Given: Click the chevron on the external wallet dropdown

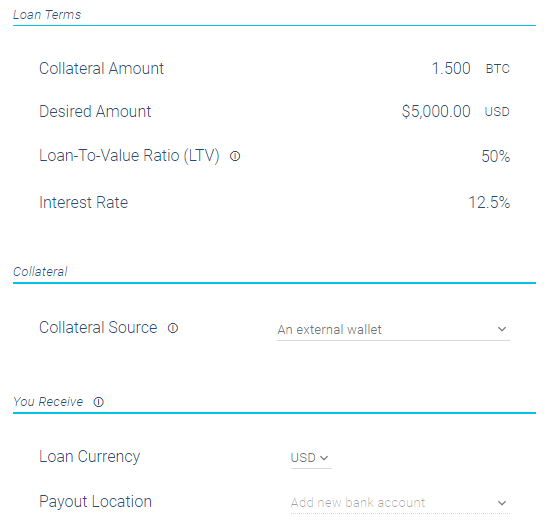Looking at the screenshot, I should (502, 329).
